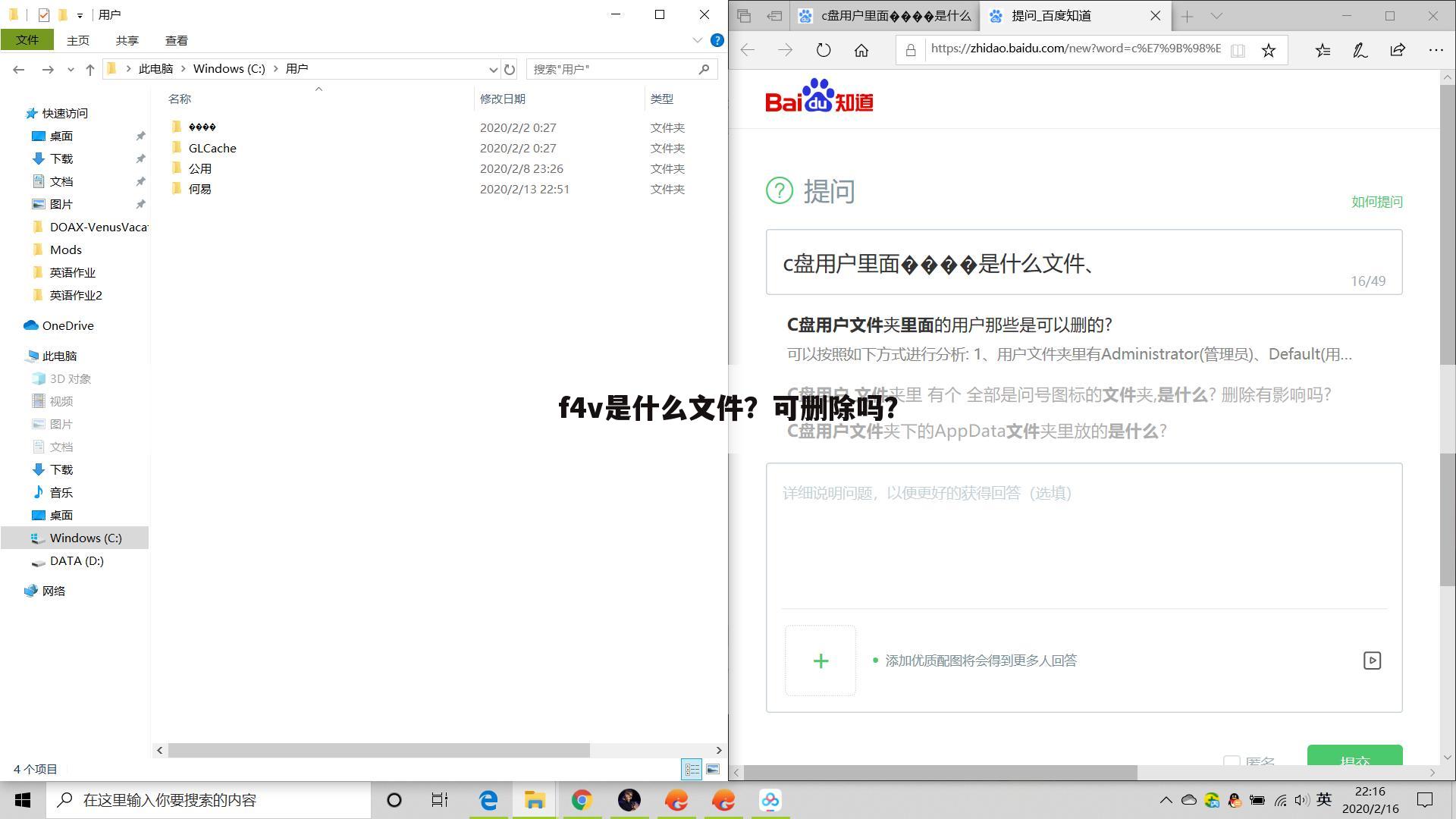Viewport: 1456px width, 819px height.
Task: Open the Windows notification center
Action: tap(1425, 800)
